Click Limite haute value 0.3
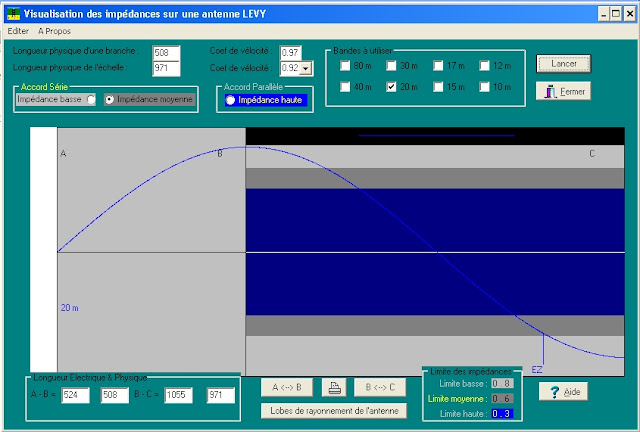 point(502,414)
